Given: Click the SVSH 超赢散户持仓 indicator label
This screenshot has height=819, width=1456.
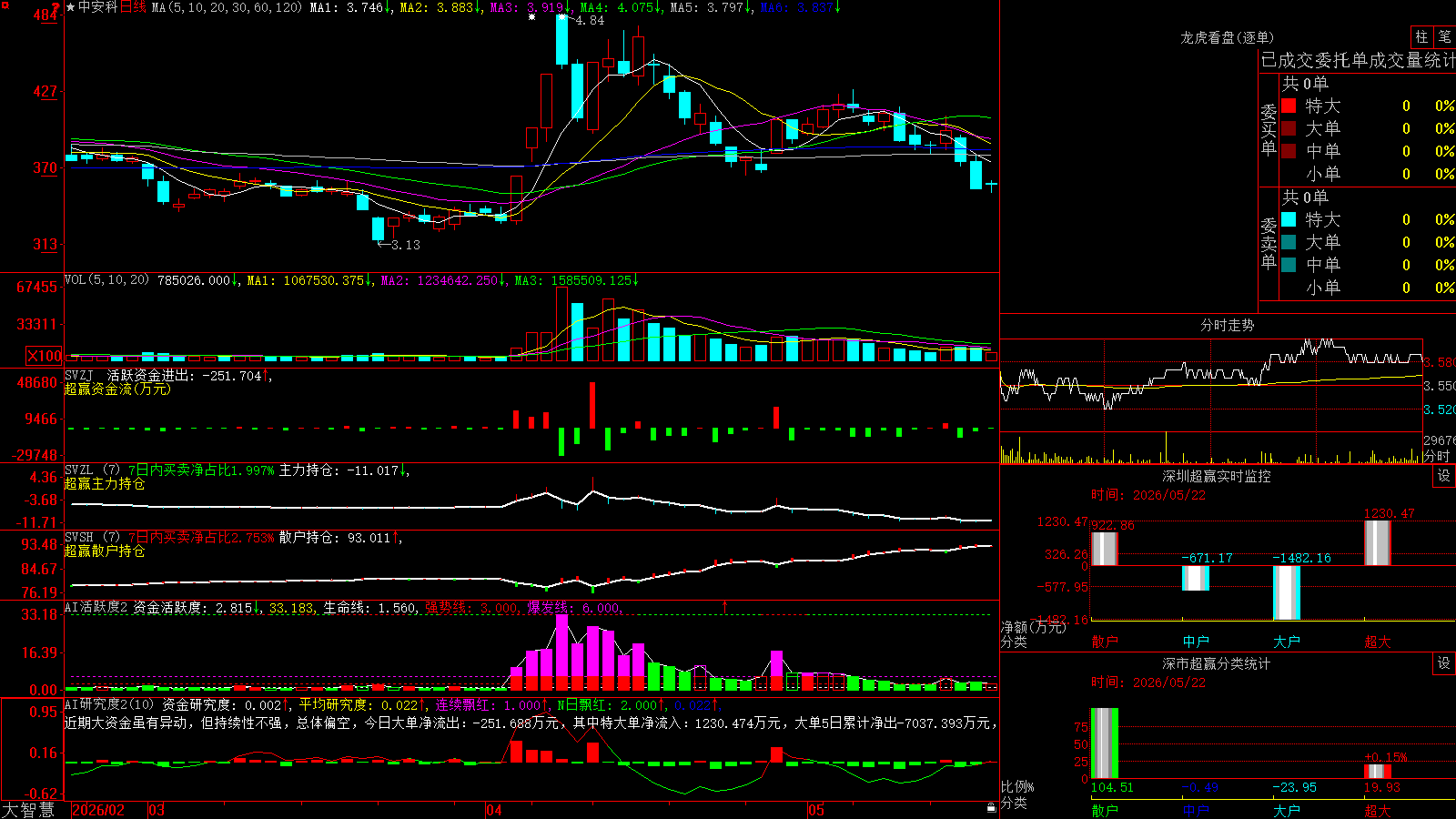Looking at the screenshot, I should (92, 538).
